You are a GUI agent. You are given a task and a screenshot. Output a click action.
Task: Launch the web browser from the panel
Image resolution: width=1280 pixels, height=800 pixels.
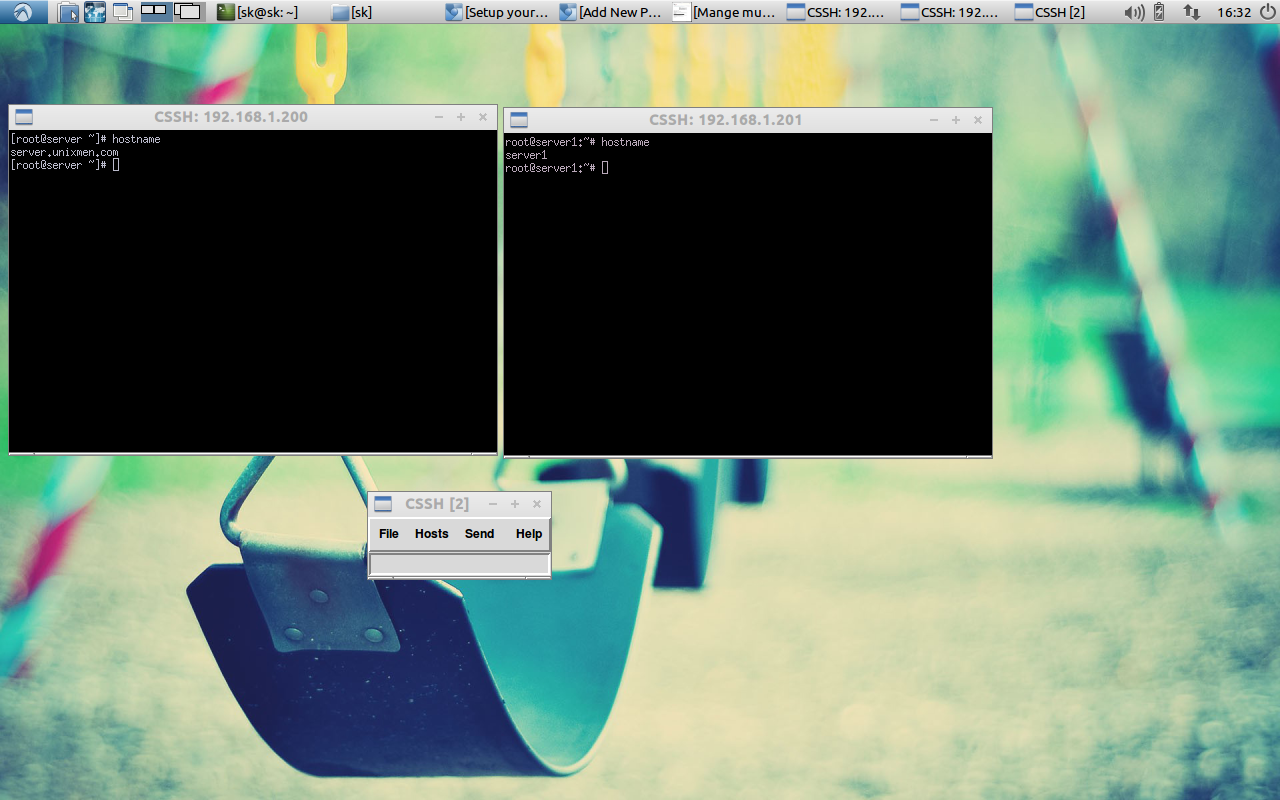pos(95,12)
